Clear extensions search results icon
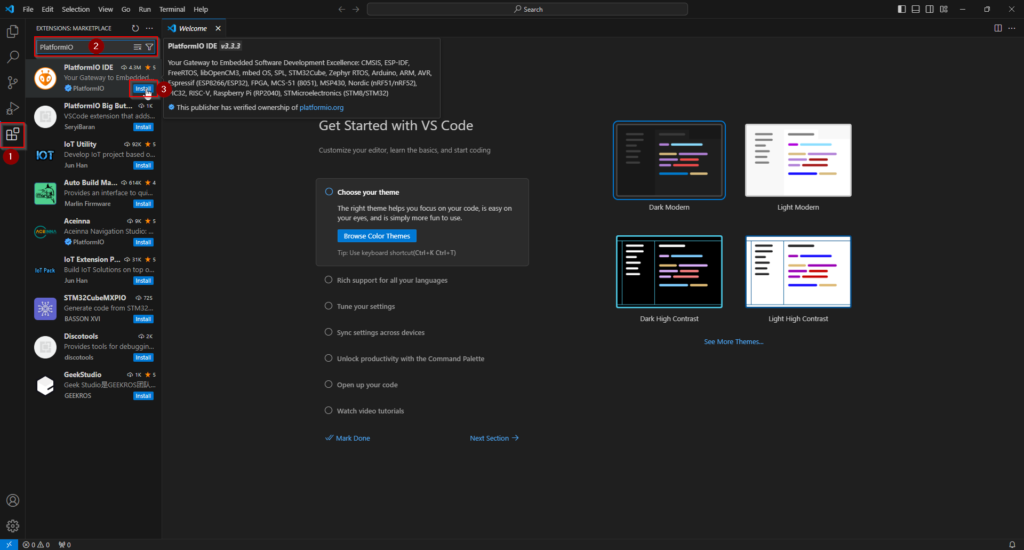The height and width of the screenshot is (550, 1024). [137, 47]
